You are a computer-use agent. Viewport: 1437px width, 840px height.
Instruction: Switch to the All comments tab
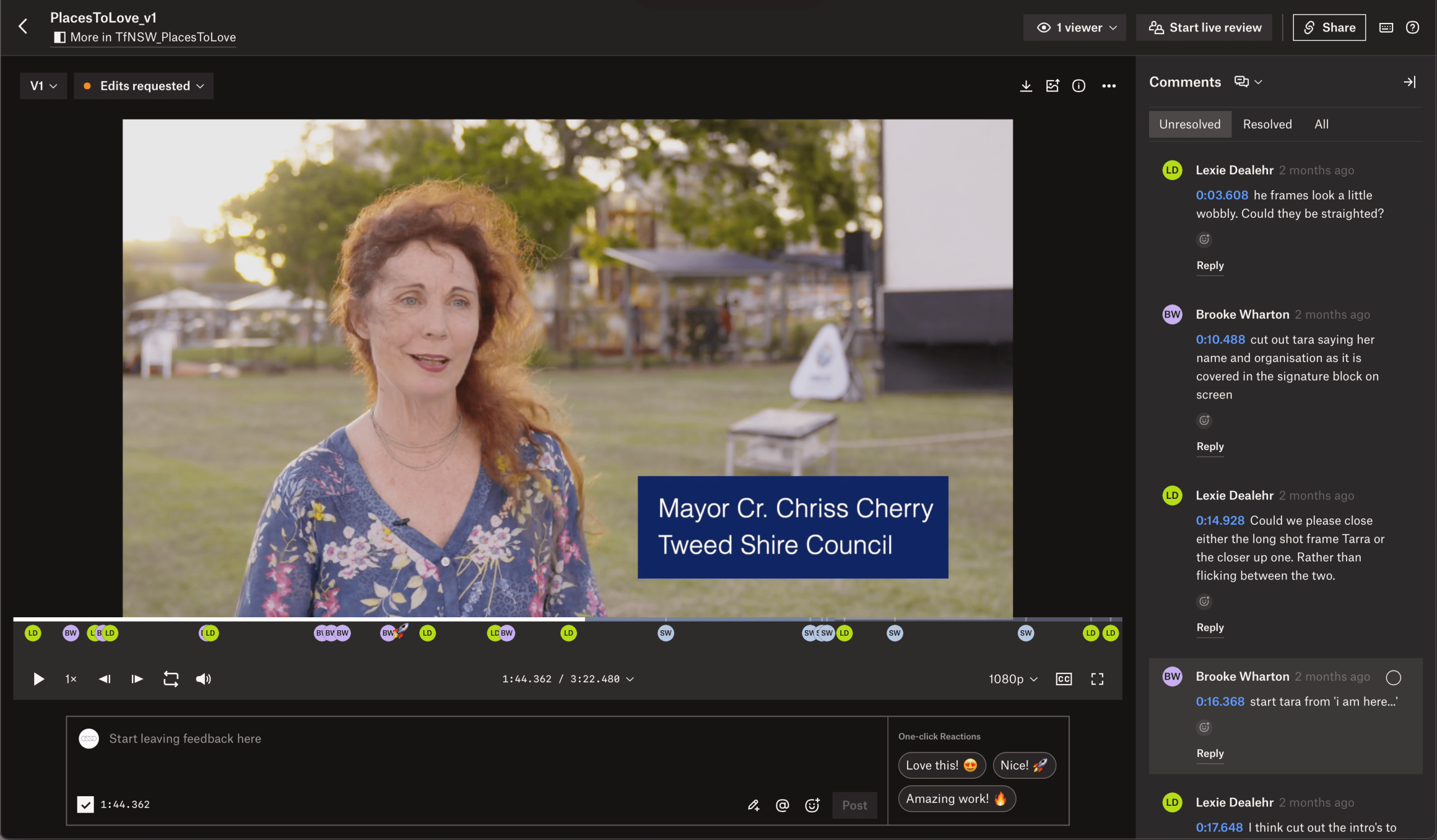point(1321,124)
